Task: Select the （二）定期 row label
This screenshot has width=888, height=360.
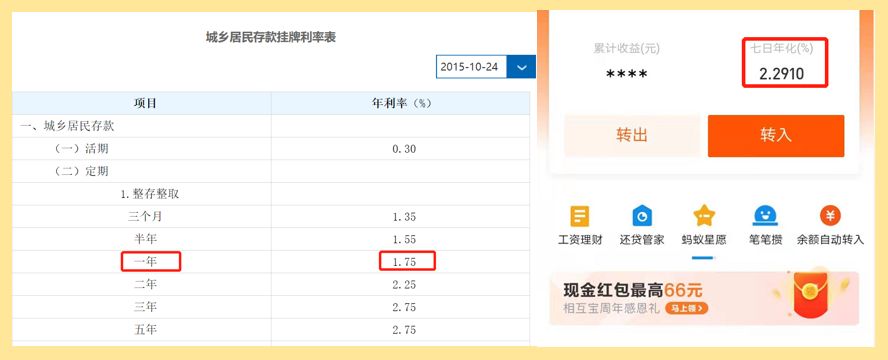Action: point(82,172)
